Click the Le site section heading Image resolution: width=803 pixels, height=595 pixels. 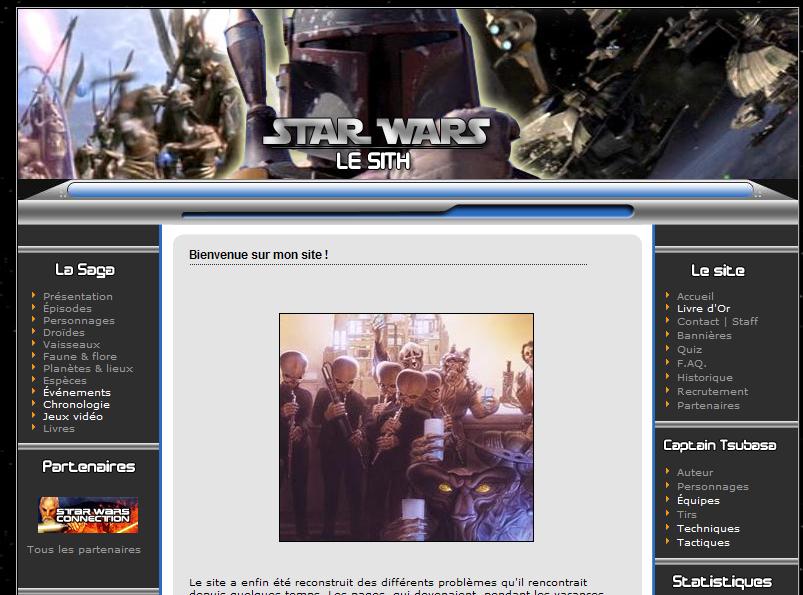[x=717, y=270]
